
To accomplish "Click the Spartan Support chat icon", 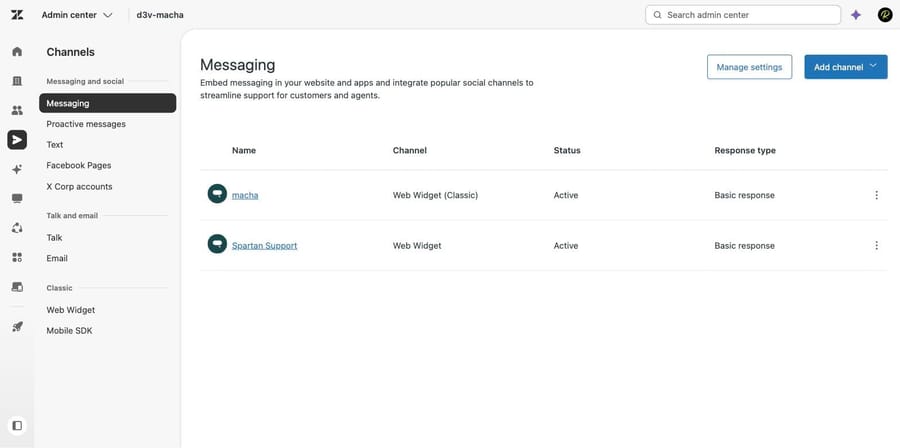I will [x=217, y=244].
